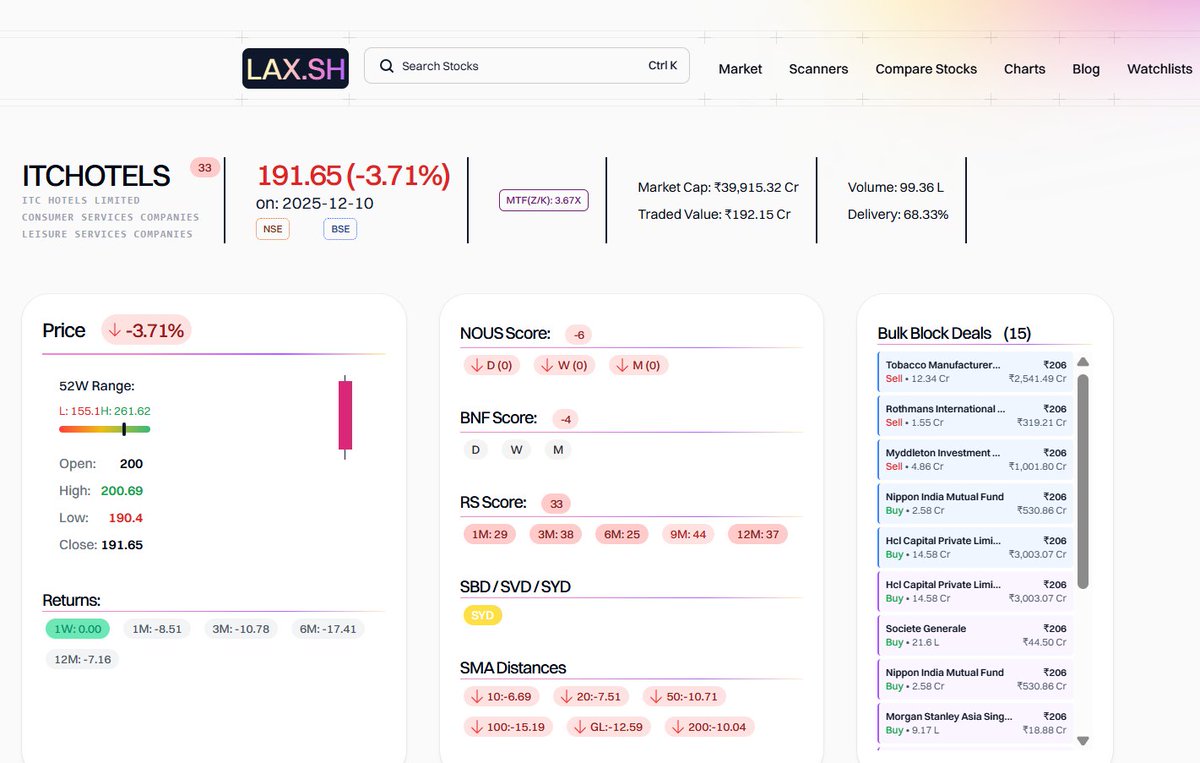The height and width of the screenshot is (763, 1200).
Task: Click the NOUS Score -6 badge
Action: [578, 335]
